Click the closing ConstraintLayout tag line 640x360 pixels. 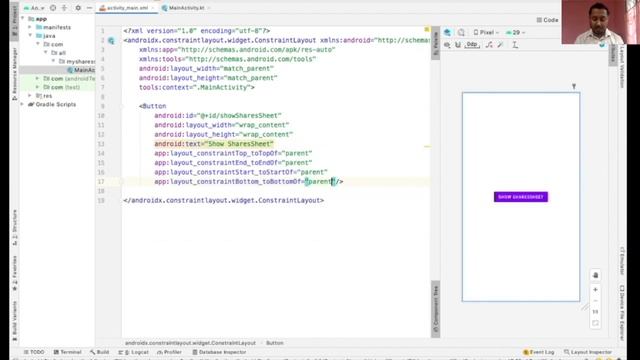click(x=224, y=200)
